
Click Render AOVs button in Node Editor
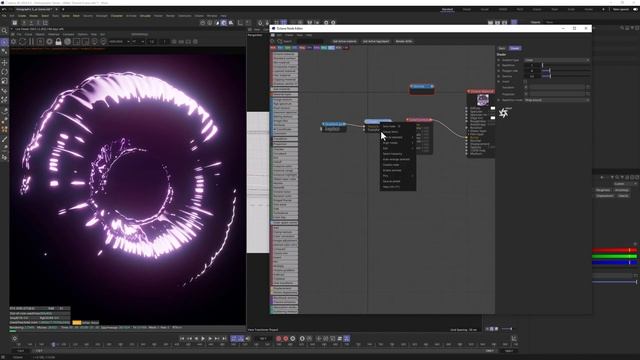(404, 41)
